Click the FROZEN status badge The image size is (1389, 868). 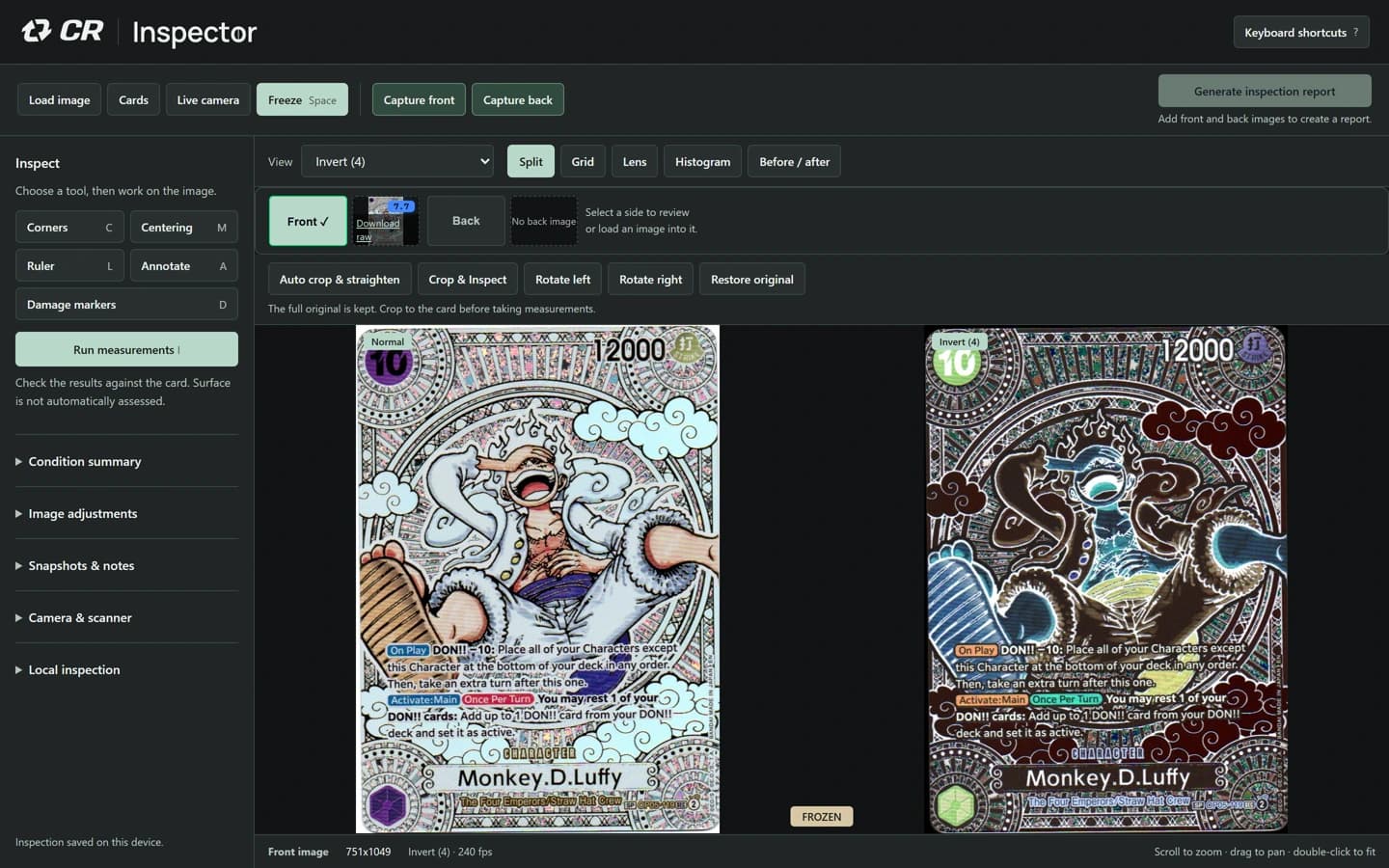(821, 816)
